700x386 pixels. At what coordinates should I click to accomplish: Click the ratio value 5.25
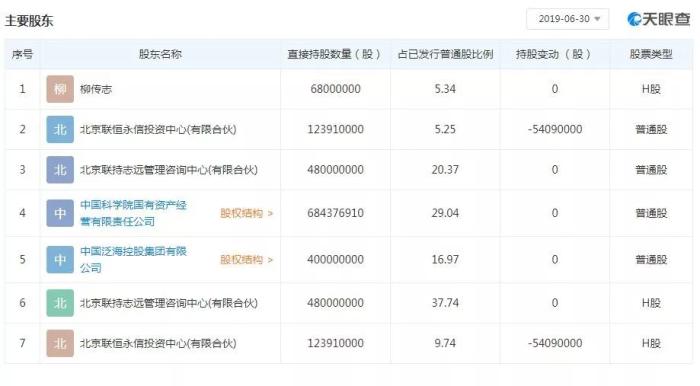(x=445, y=129)
